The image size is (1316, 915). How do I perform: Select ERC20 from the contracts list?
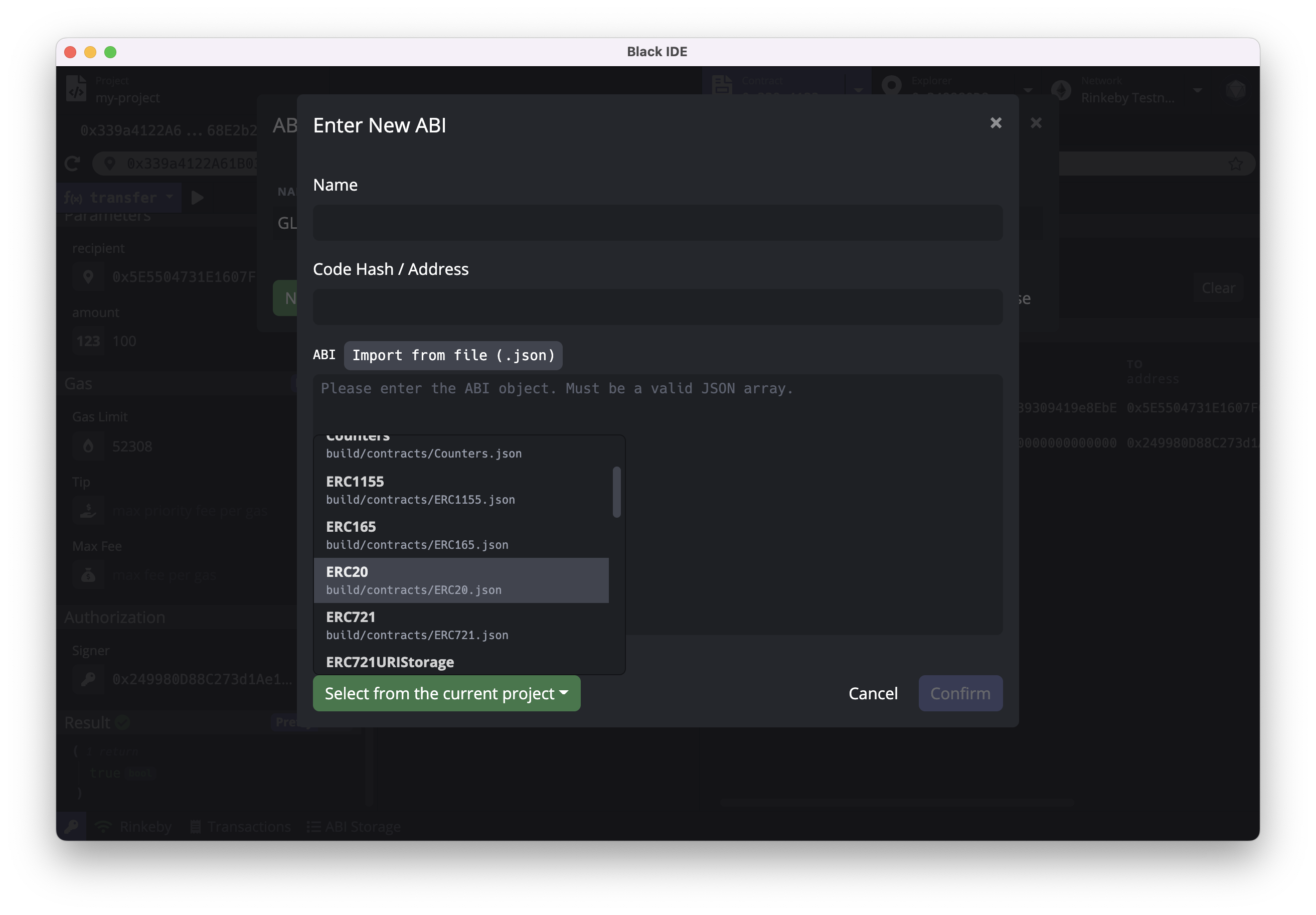coord(461,580)
